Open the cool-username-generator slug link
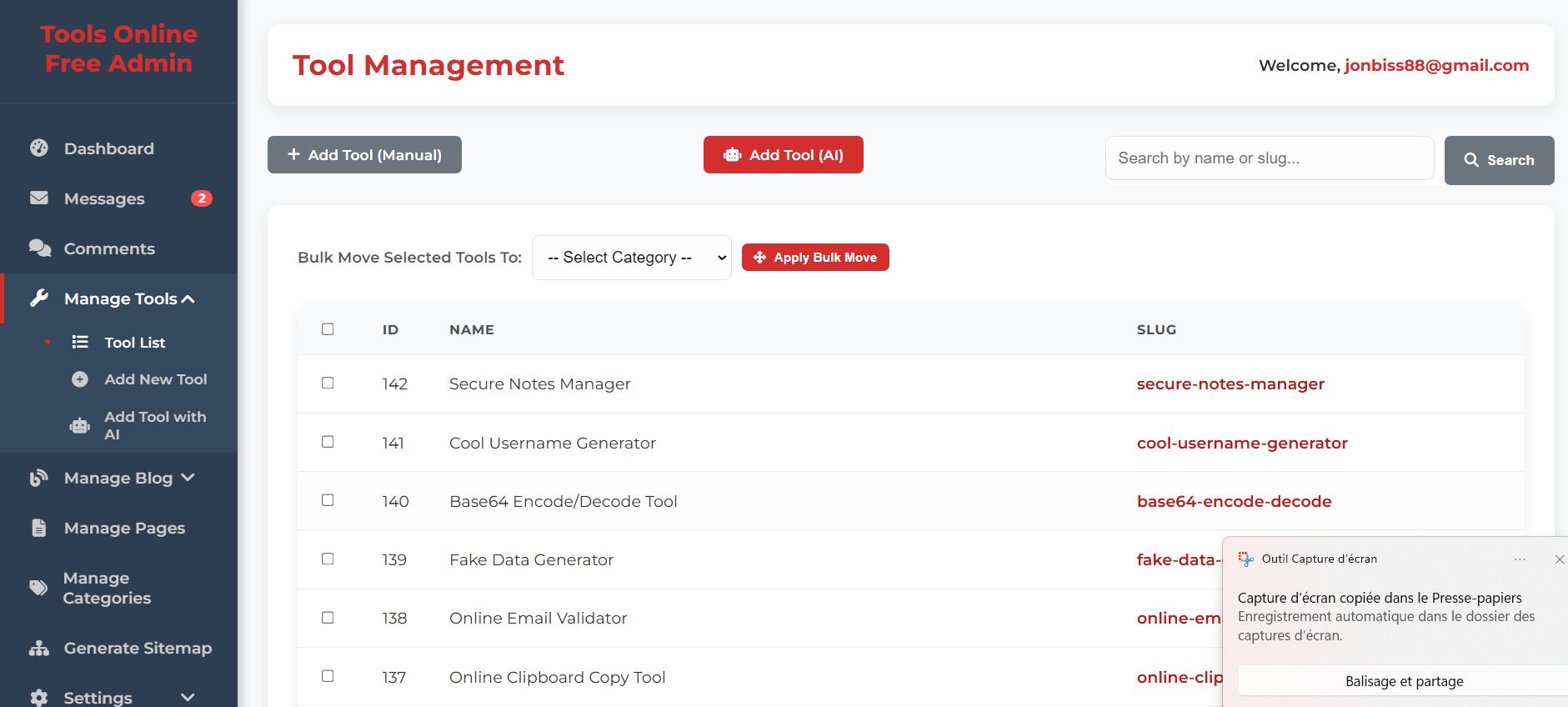1568x707 pixels. (1242, 444)
